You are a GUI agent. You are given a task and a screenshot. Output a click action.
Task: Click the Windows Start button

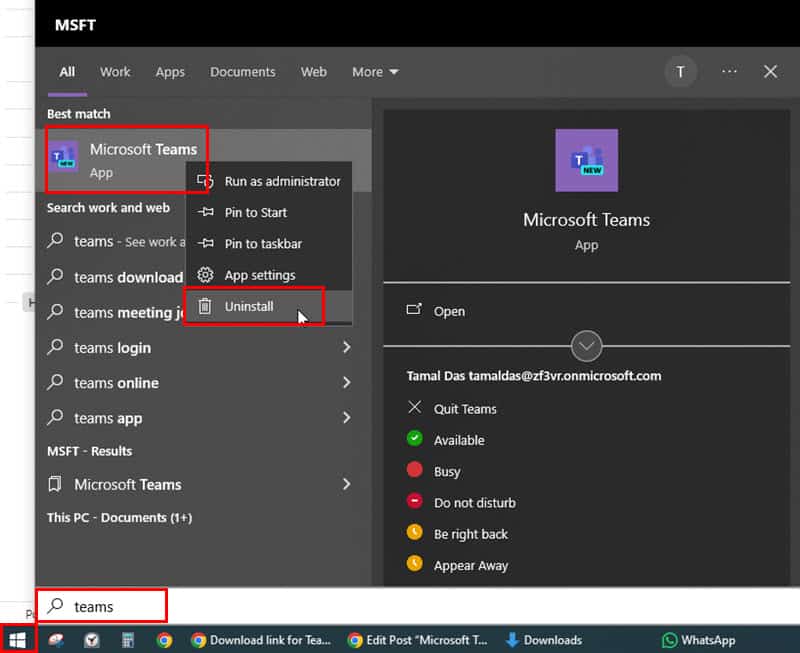coord(17,640)
